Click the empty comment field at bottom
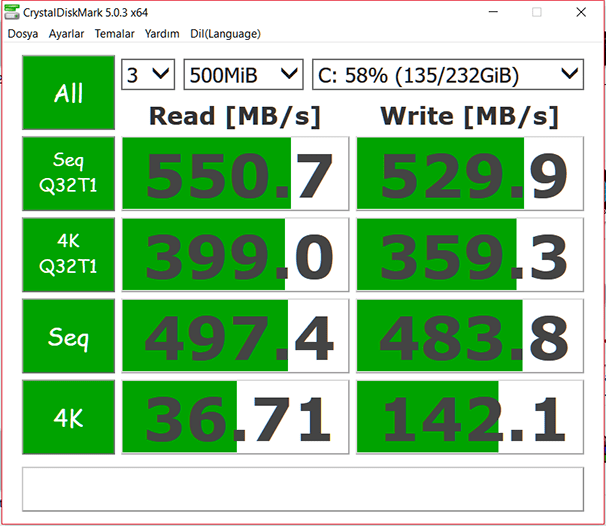Image resolution: width=606 pixels, height=526 pixels. coord(303,489)
